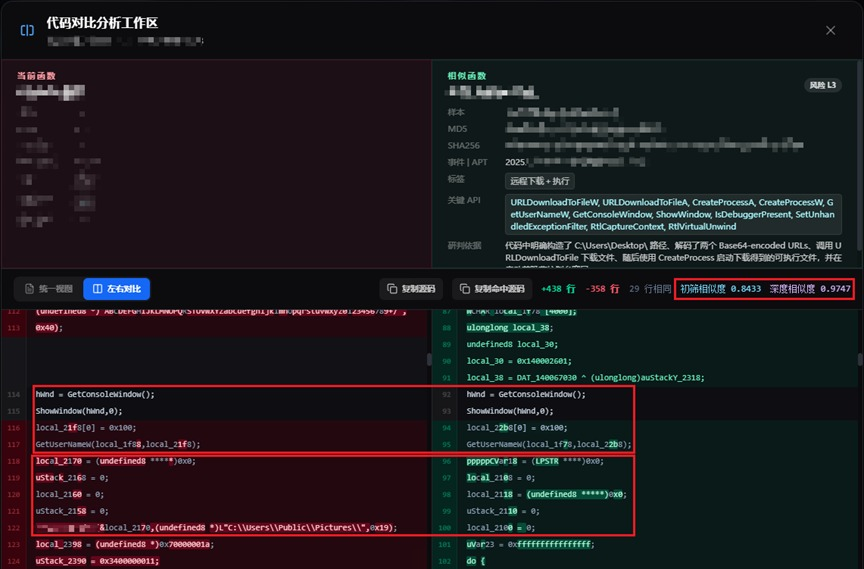Click the -358 行 removed lines counter
This screenshot has height=569, width=864.
click(602, 289)
